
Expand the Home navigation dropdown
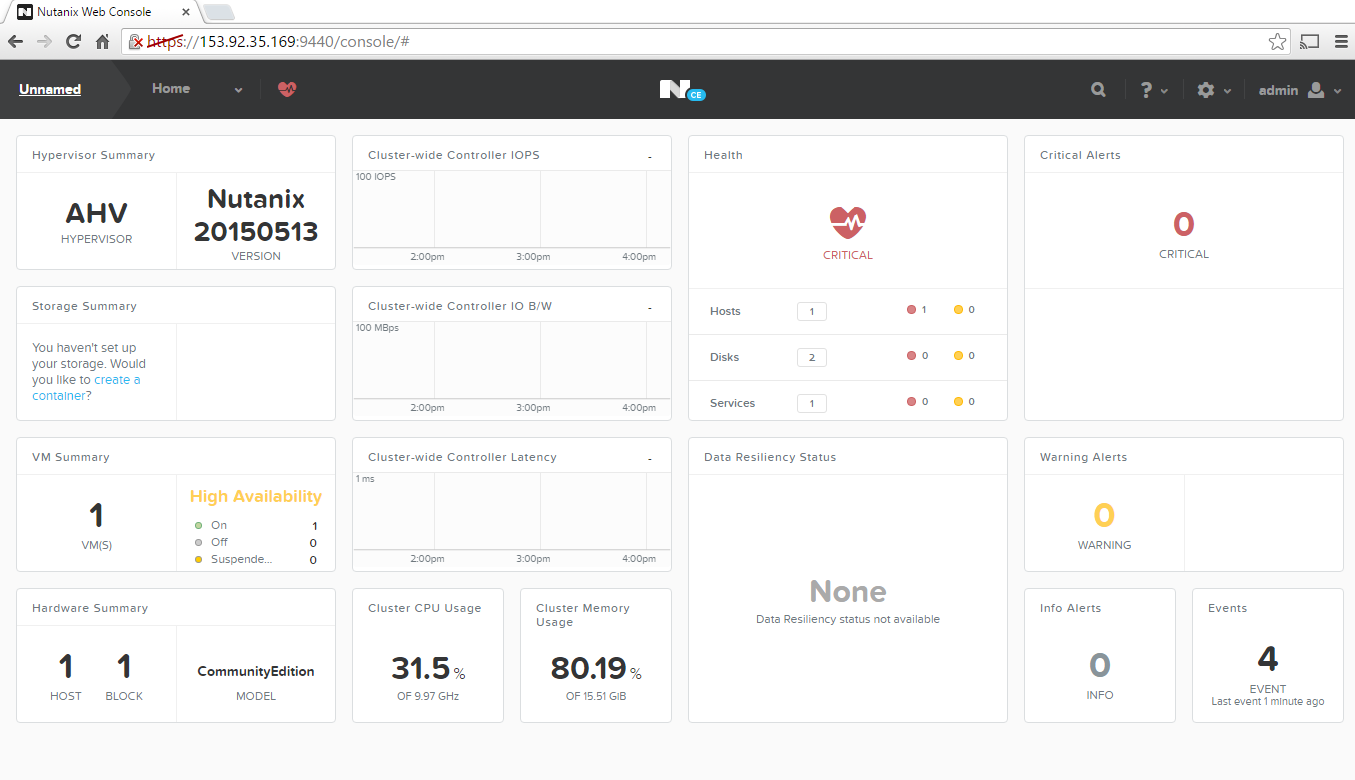pyautogui.click(x=238, y=89)
